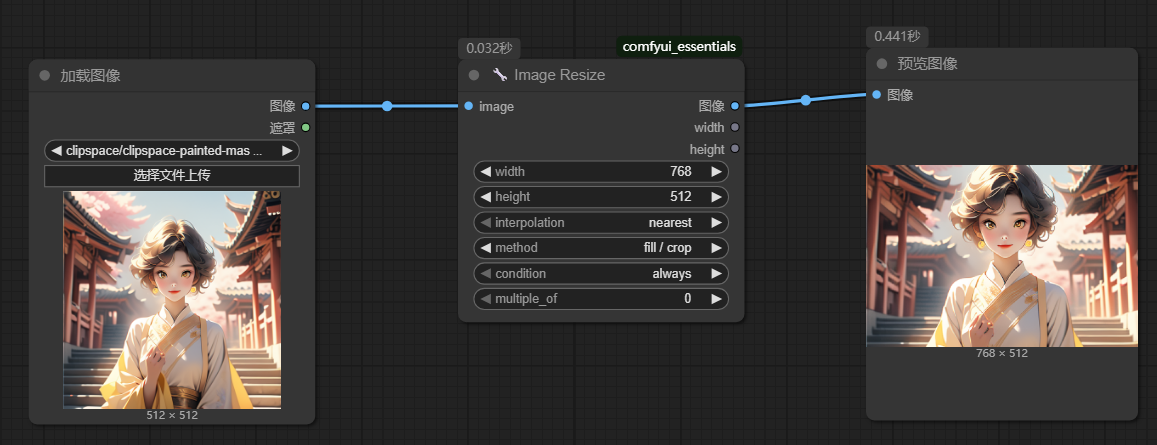This screenshot has width=1157, height=445.
Task: Click the 选择文件上传 upload button
Action: click(x=172, y=176)
